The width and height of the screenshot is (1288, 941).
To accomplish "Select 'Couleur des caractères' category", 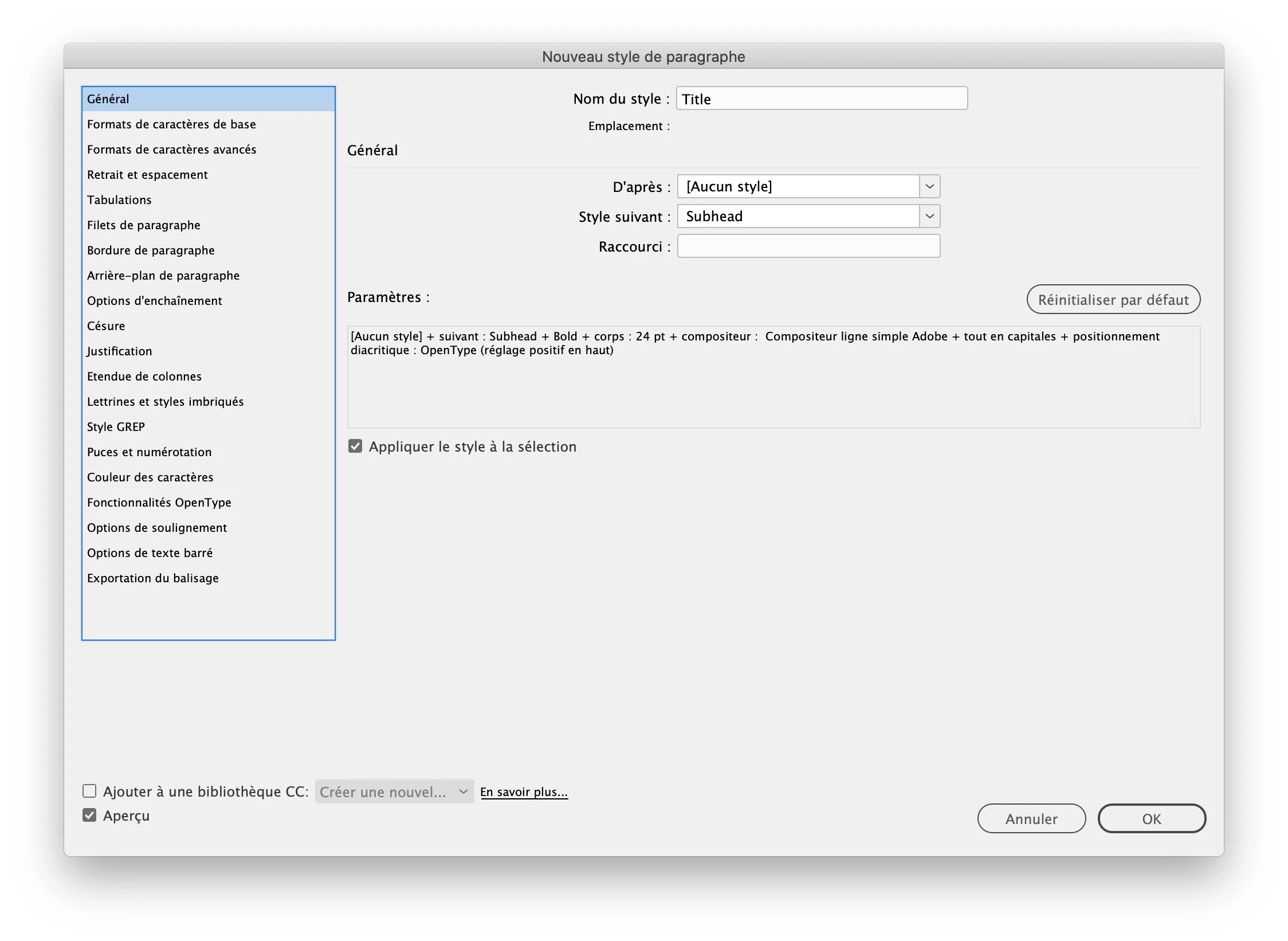I will pos(150,477).
